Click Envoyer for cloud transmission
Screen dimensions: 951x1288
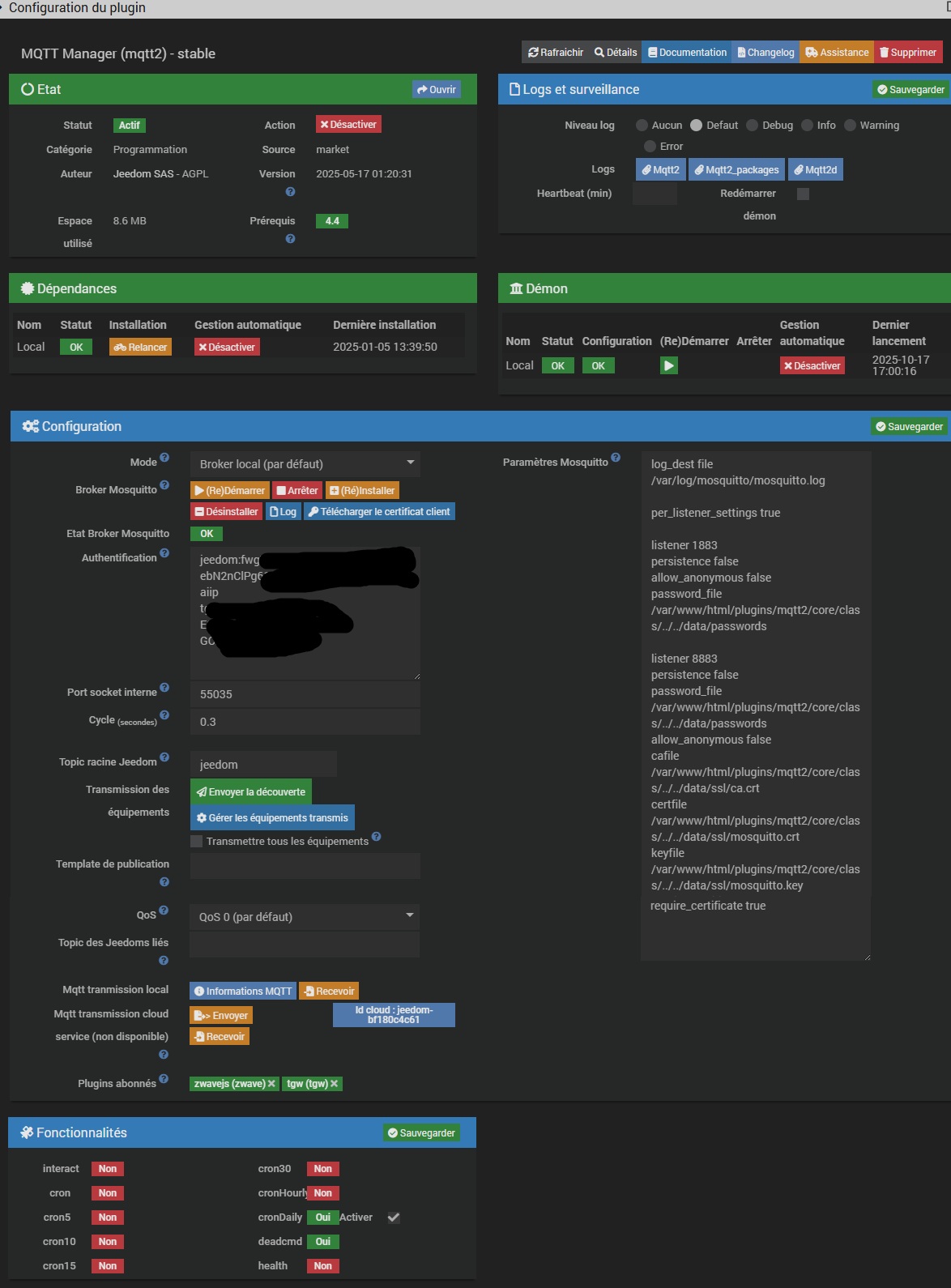tap(221, 1016)
